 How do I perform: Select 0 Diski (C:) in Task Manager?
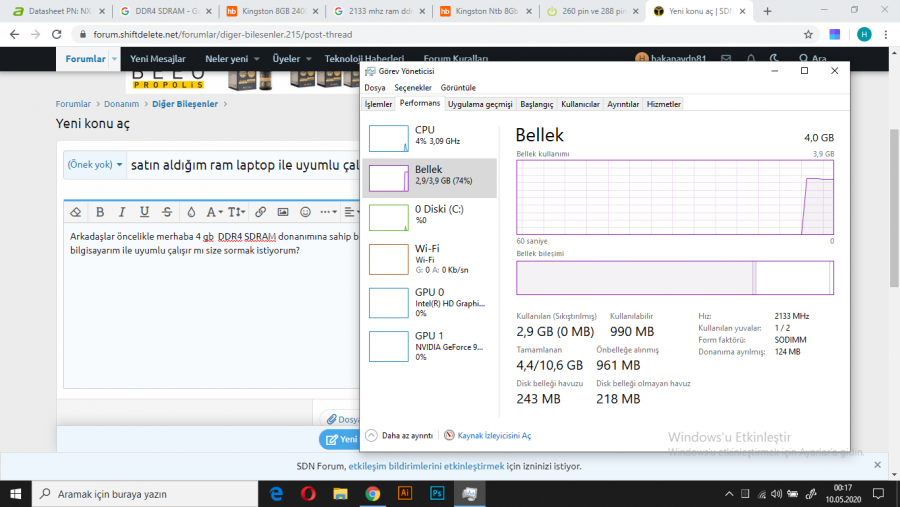tap(429, 218)
